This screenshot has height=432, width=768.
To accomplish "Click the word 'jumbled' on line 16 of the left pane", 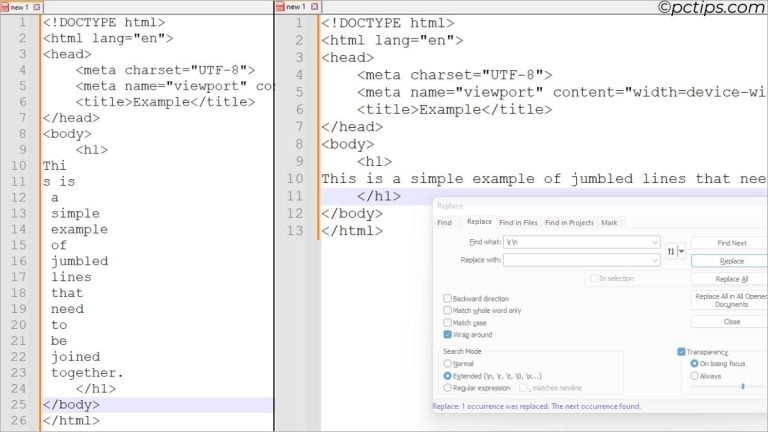I will click(79, 261).
